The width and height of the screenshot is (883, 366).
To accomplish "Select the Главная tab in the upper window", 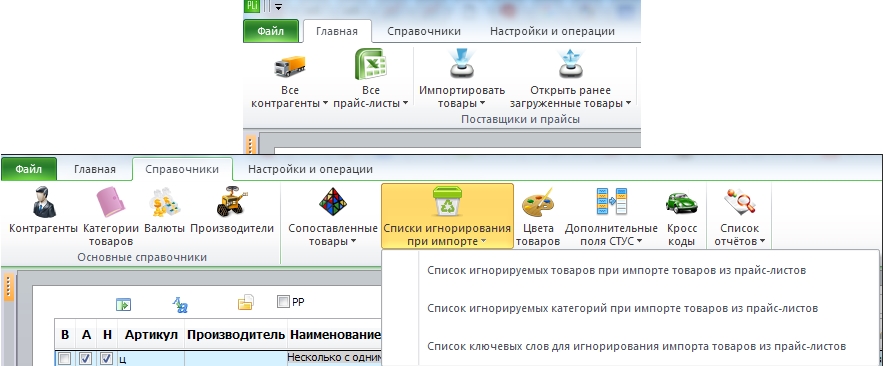I will pos(337,31).
